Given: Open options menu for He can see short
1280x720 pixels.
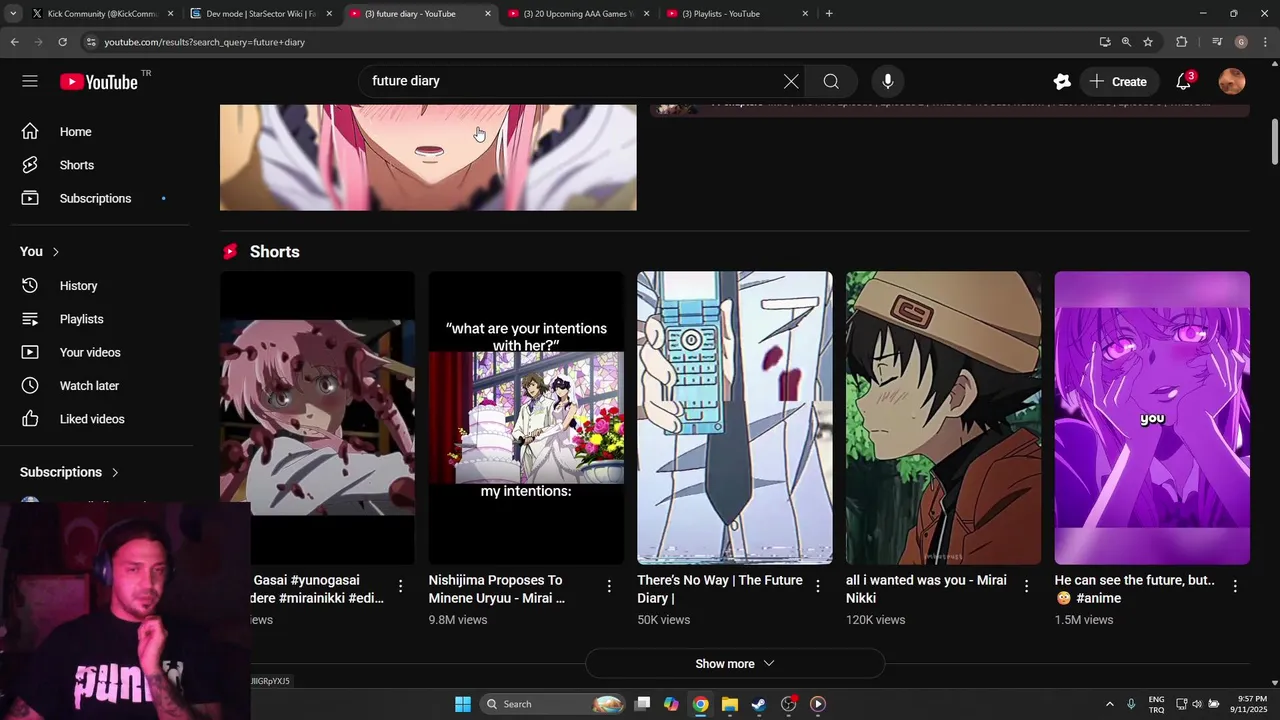Looking at the screenshot, I should (x=1235, y=586).
